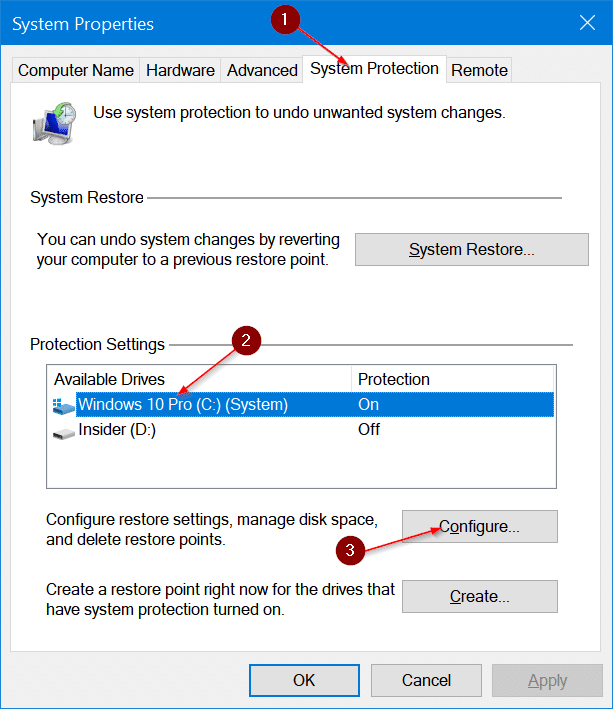Viewport: 613px width, 709px height.
Task: Click the grey drive icon for Insider (D:)
Action: click(63, 434)
